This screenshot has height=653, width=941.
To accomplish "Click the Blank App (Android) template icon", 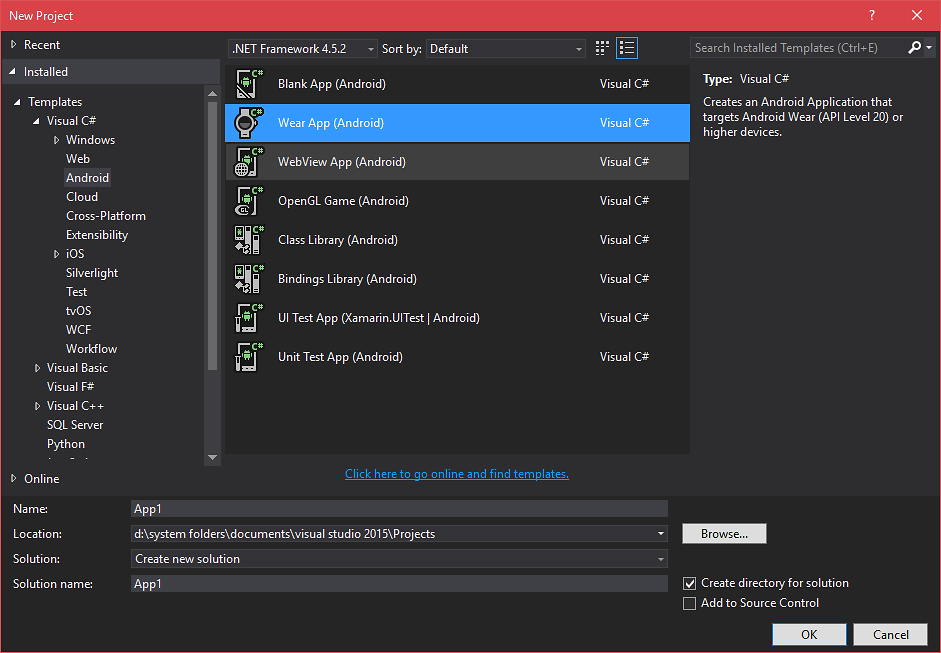I will 249,84.
